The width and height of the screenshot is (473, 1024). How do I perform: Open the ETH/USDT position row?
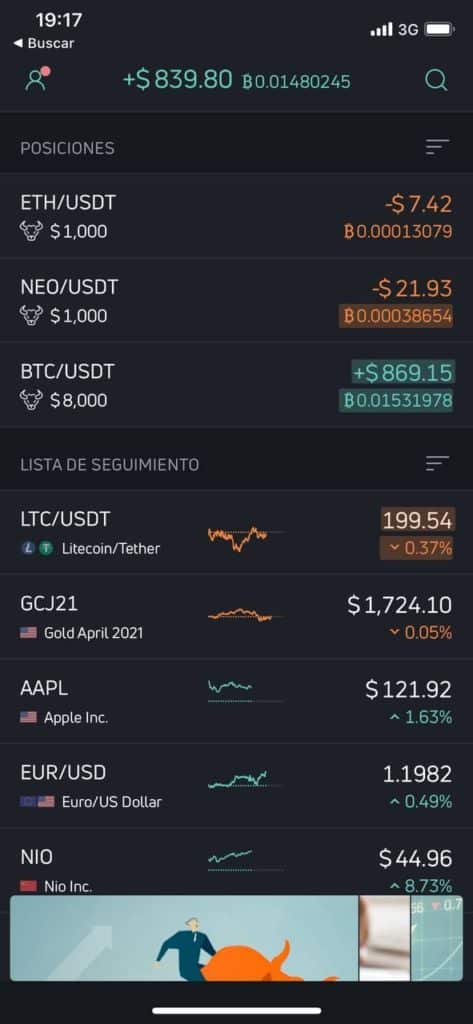[236, 216]
